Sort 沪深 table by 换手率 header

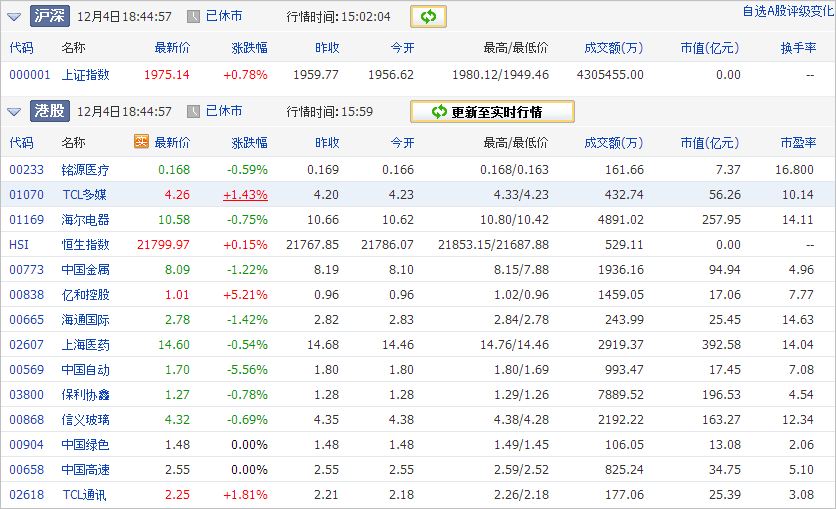[798, 48]
